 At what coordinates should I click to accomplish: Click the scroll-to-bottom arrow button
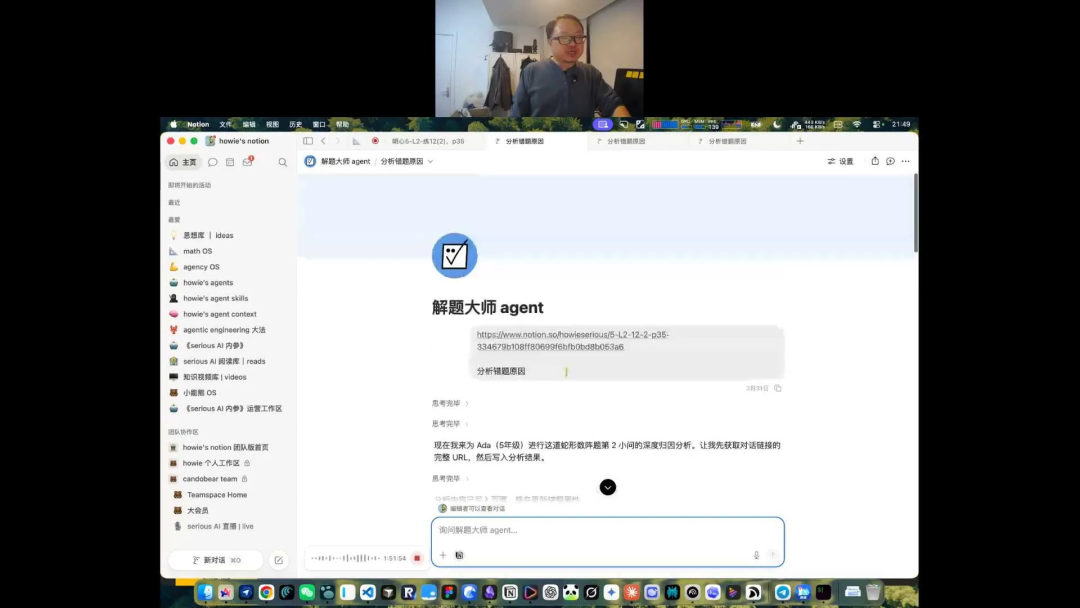tap(608, 488)
